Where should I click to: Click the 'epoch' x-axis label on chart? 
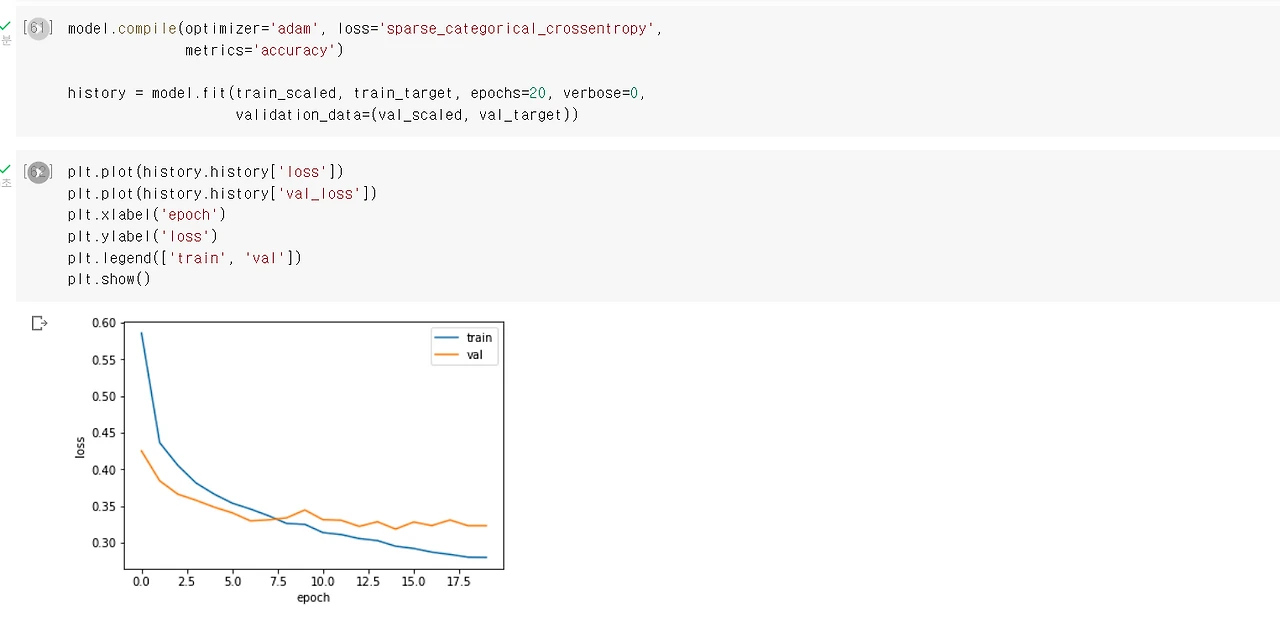(x=313, y=598)
